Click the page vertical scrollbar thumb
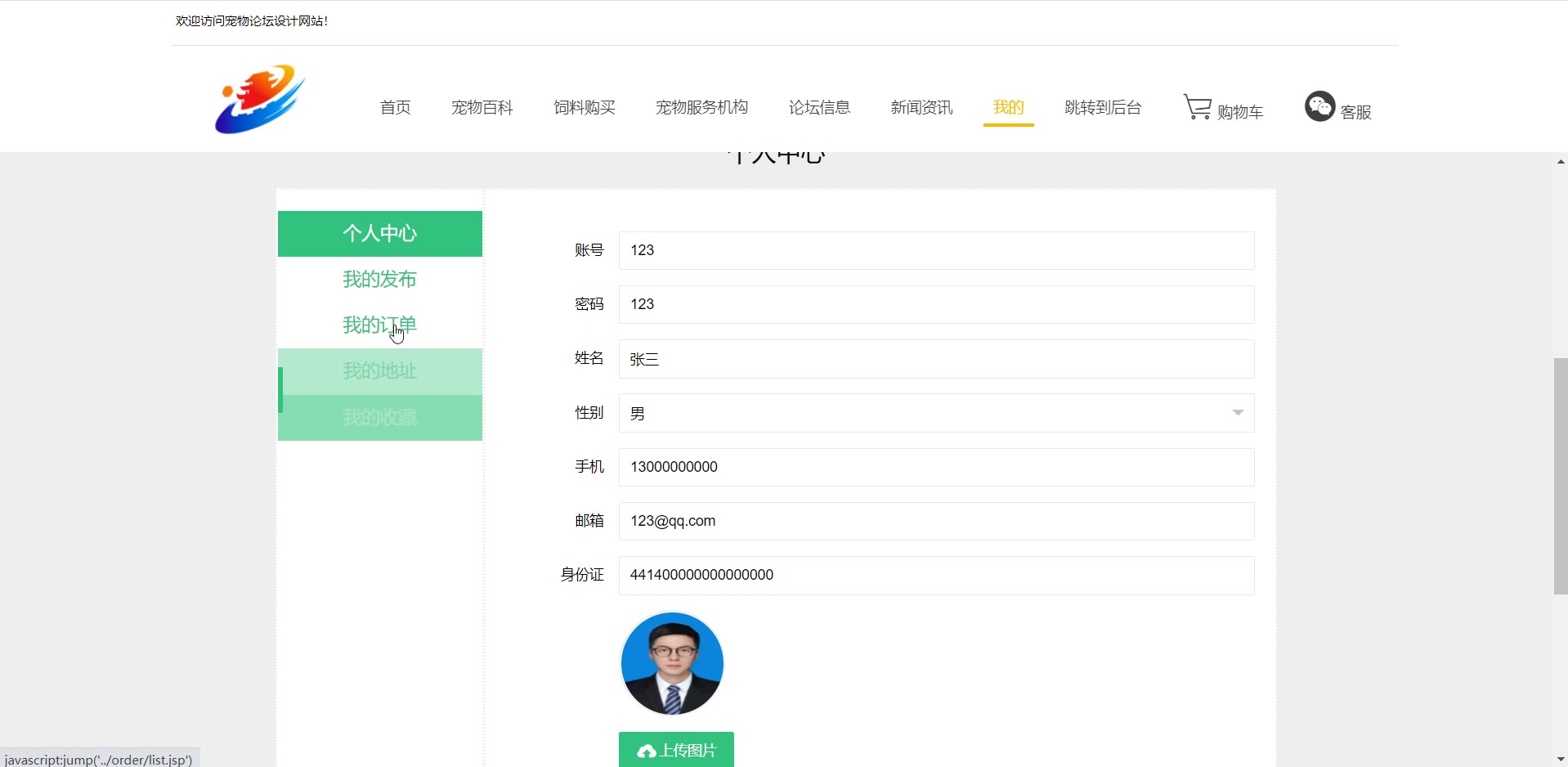The width and height of the screenshot is (1568, 767). (x=1560, y=475)
